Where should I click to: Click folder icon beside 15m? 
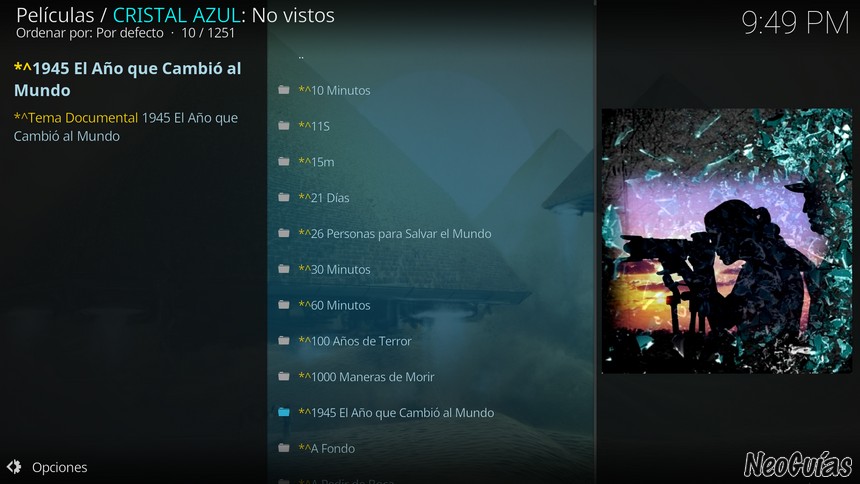pos(284,161)
